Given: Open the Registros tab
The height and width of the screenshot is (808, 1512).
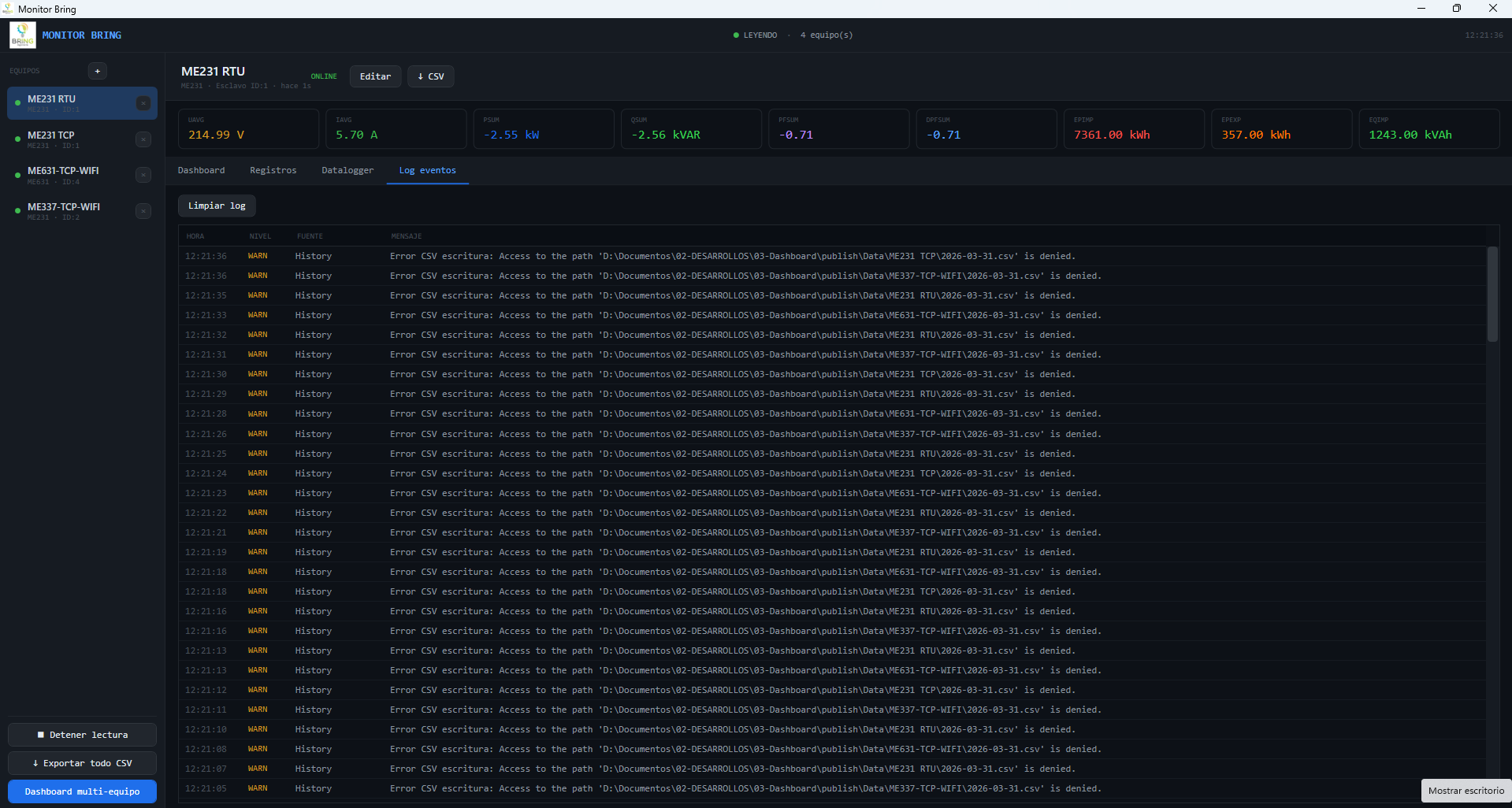Looking at the screenshot, I should tap(273, 170).
